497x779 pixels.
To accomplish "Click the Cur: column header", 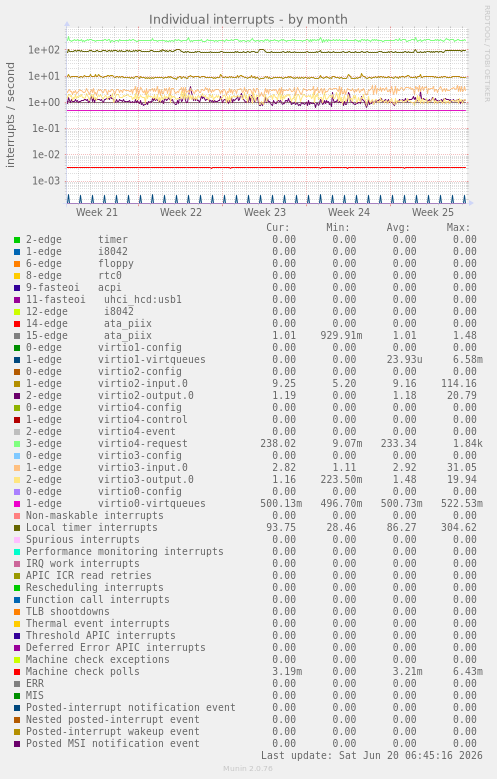I will coord(277,228).
